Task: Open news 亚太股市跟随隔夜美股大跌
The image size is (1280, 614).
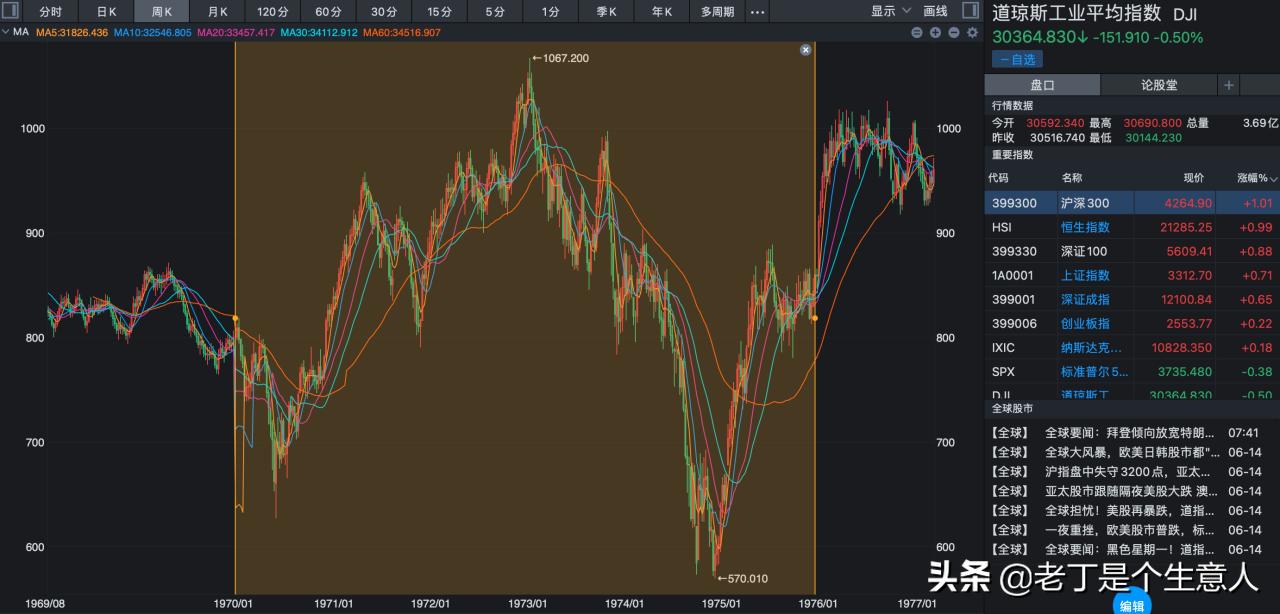Action: click(x=1132, y=491)
